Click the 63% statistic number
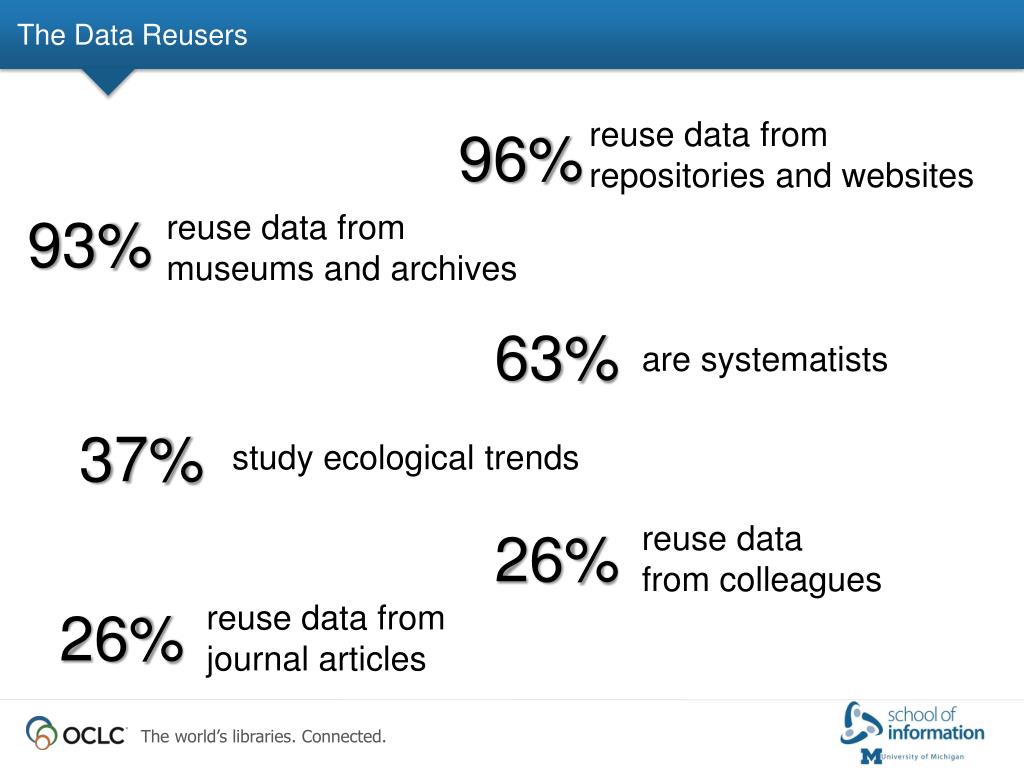1024x768 pixels. (x=556, y=359)
